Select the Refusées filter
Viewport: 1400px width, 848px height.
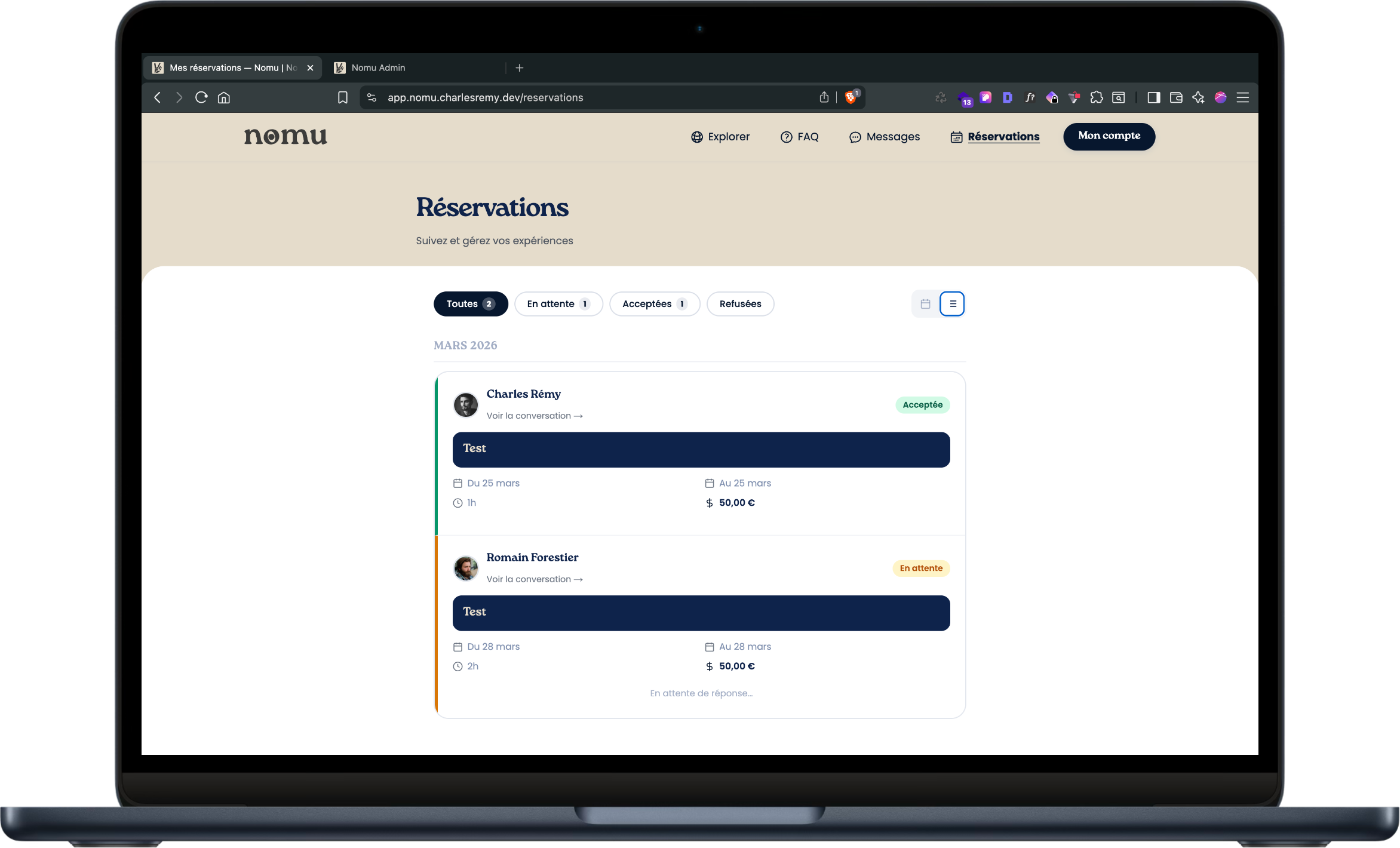click(x=740, y=304)
